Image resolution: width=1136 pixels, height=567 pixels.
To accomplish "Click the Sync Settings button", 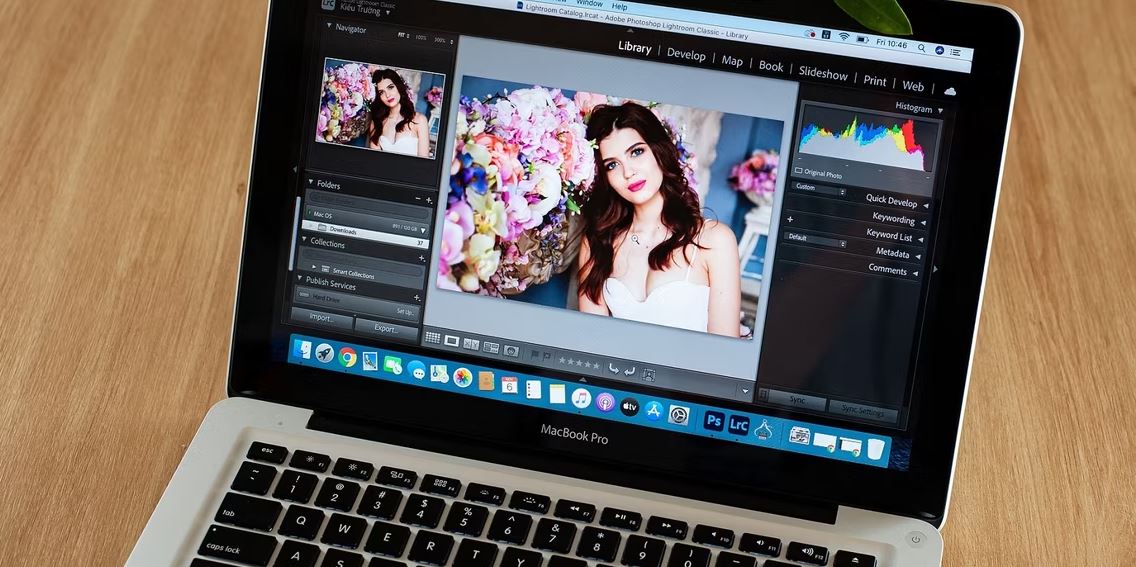I will point(862,410).
